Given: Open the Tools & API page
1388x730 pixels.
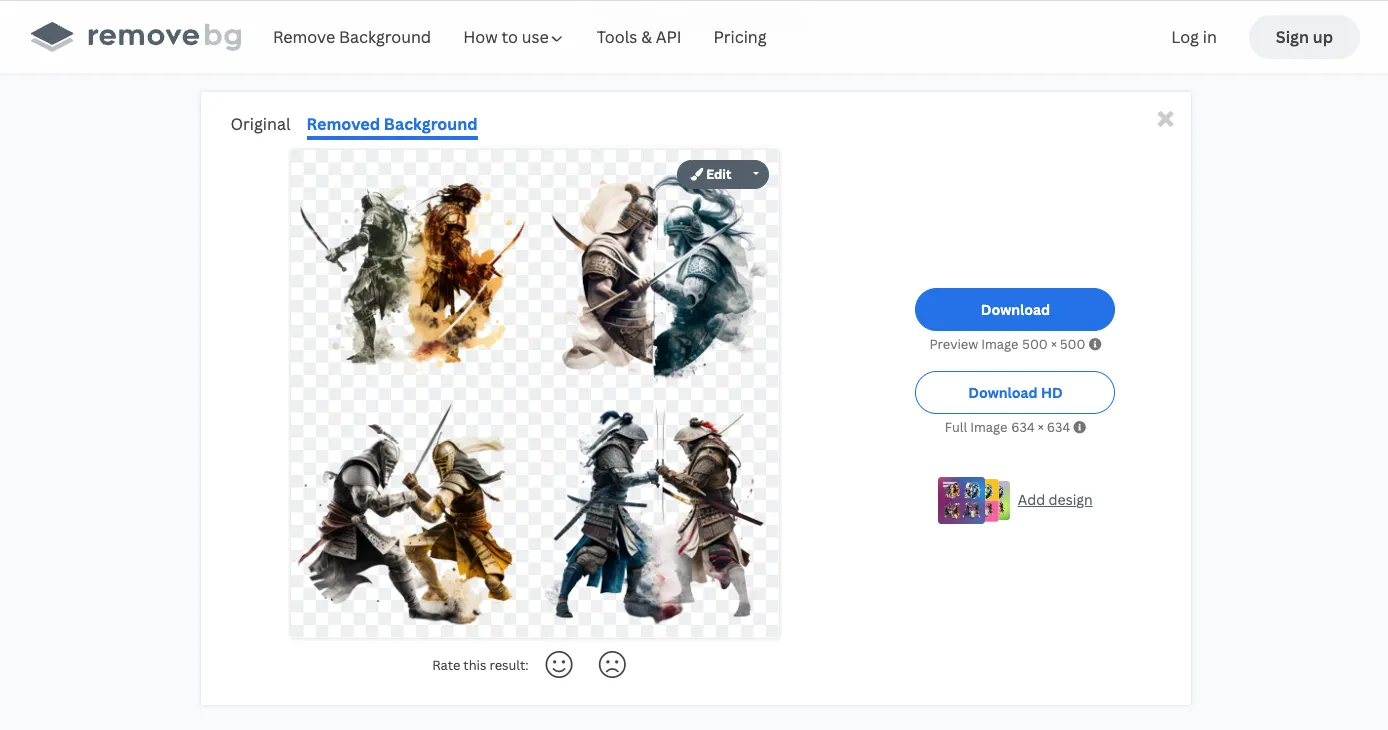Looking at the screenshot, I should click(639, 37).
